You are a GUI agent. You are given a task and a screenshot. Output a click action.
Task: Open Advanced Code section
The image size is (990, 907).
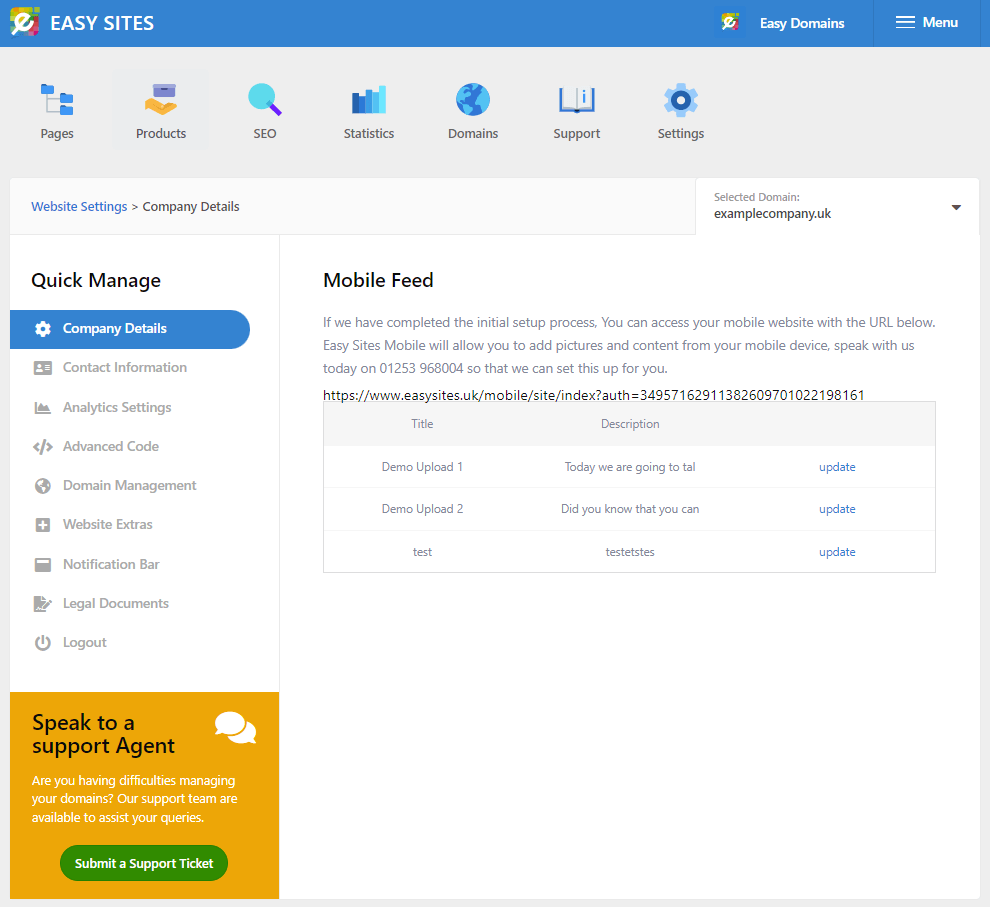[111, 447]
